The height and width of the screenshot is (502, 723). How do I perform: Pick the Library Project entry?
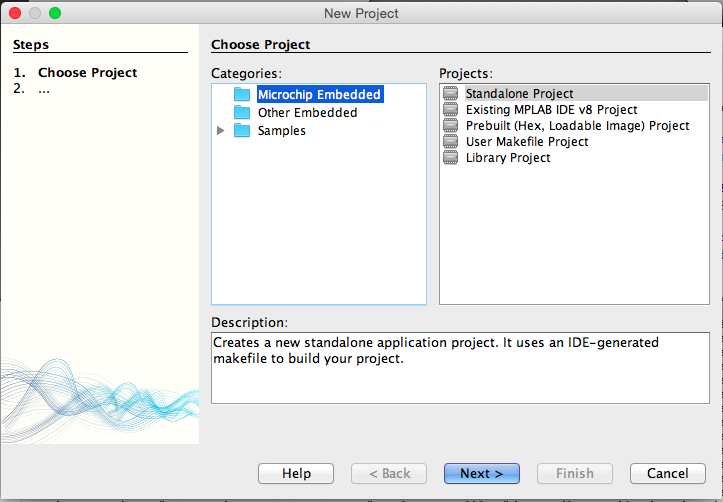point(508,158)
